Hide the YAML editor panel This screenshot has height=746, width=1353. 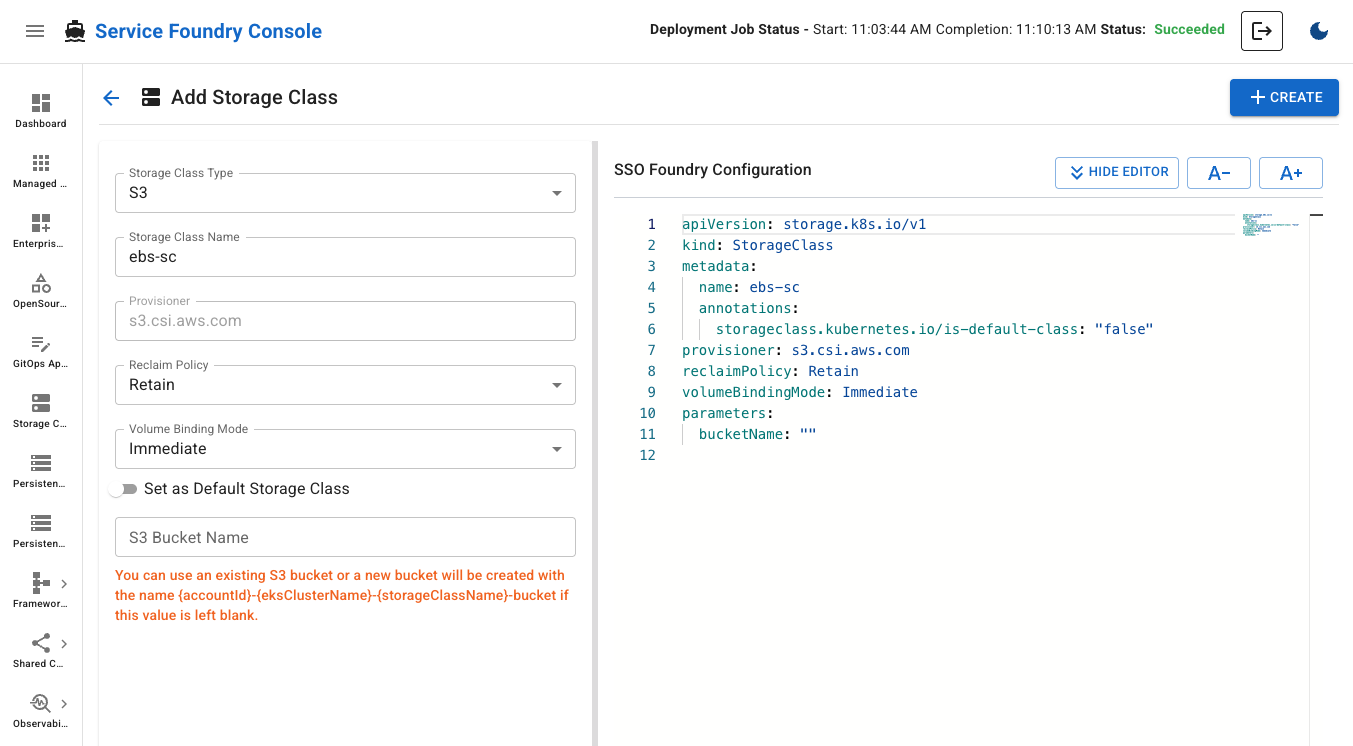(1116, 172)
